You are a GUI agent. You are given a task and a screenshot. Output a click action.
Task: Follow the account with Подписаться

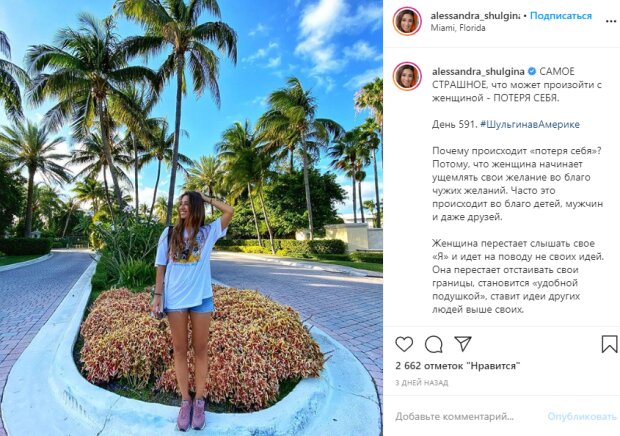pyautogui.click(x=561, y=16)
